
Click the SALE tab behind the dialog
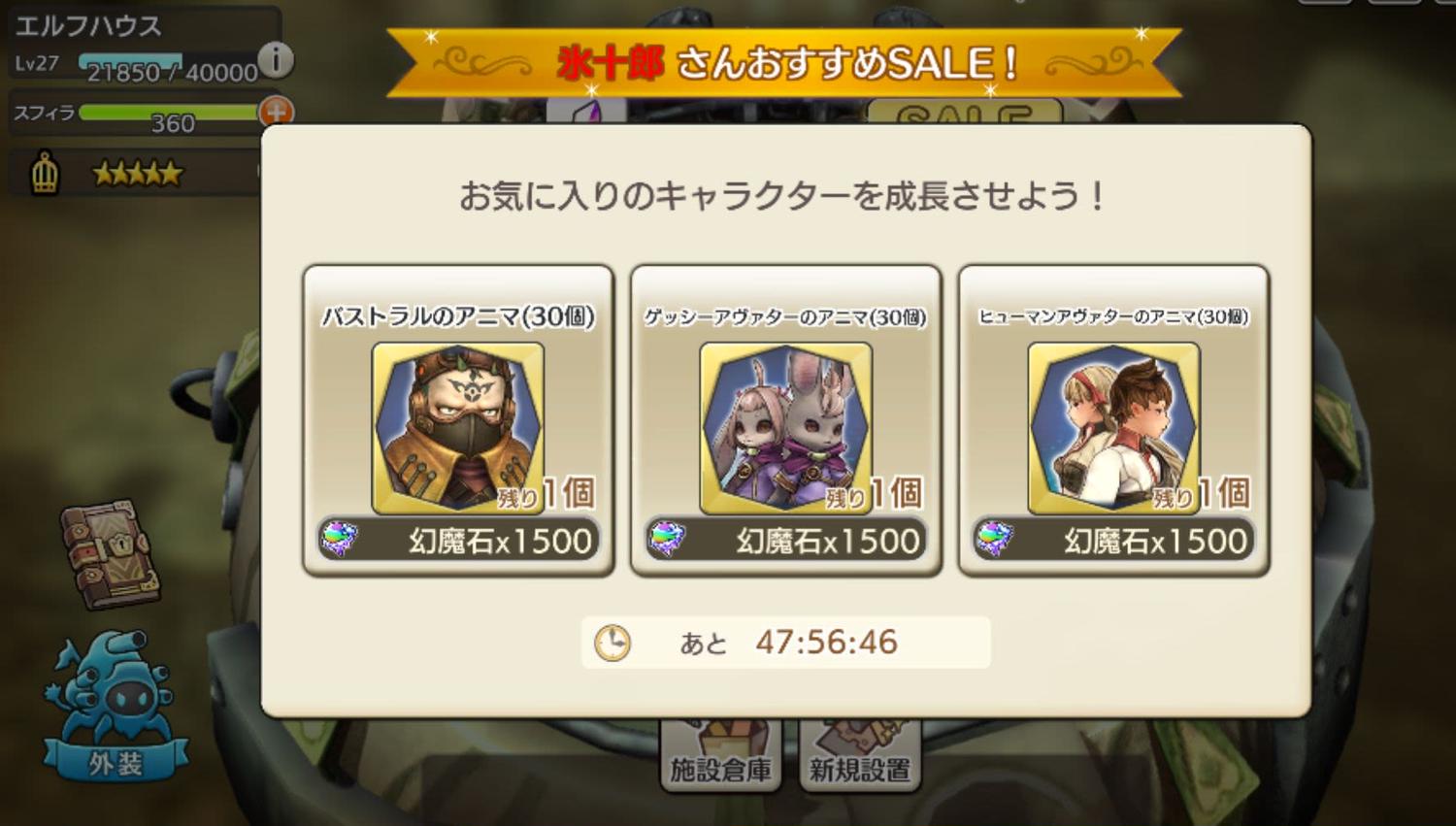[964, 114]
